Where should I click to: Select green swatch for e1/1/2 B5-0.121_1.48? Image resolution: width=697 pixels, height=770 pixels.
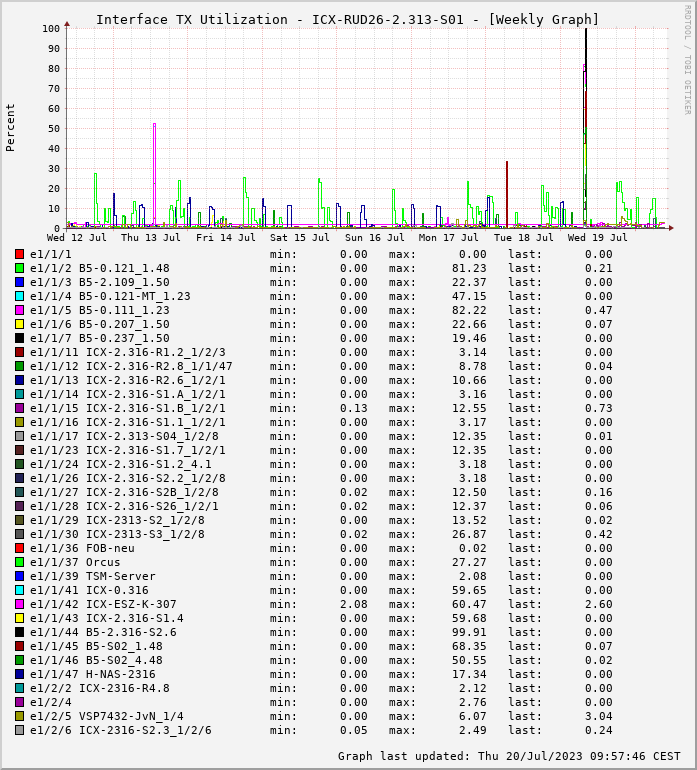click(x=19, y=268)
